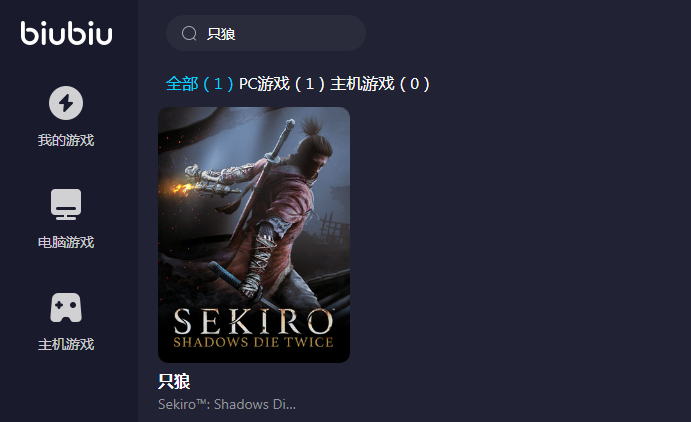Image resolution: width=691 pixels, height=422 pixels.
Task: Click the gold SHADOWS DIE TWICE text
Action: coord(253,342)
